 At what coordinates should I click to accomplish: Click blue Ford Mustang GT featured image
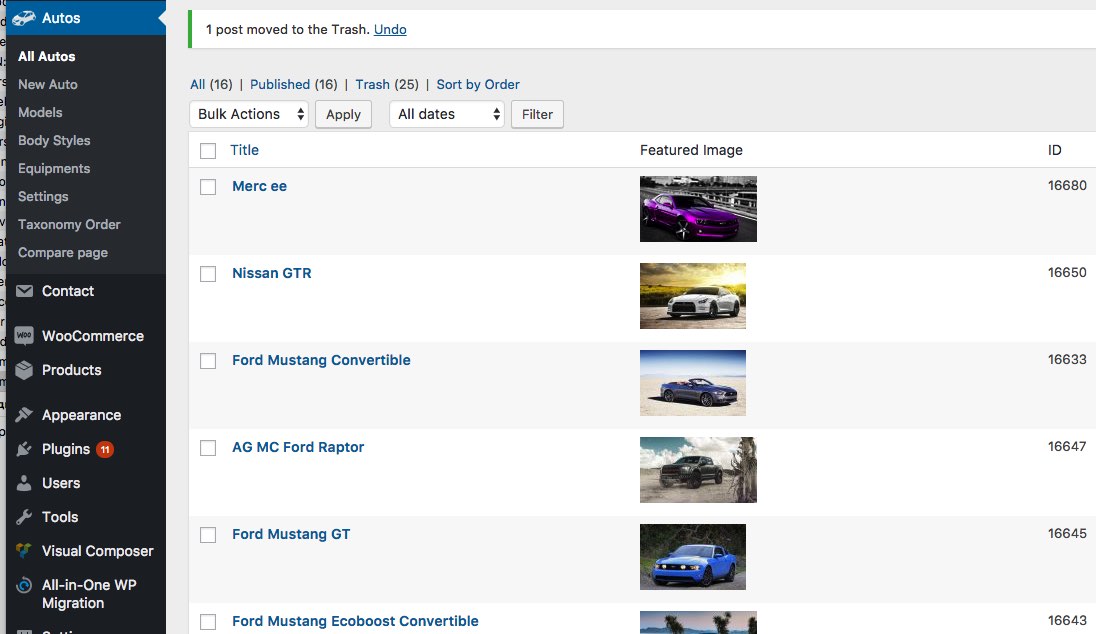pos(693,557)
